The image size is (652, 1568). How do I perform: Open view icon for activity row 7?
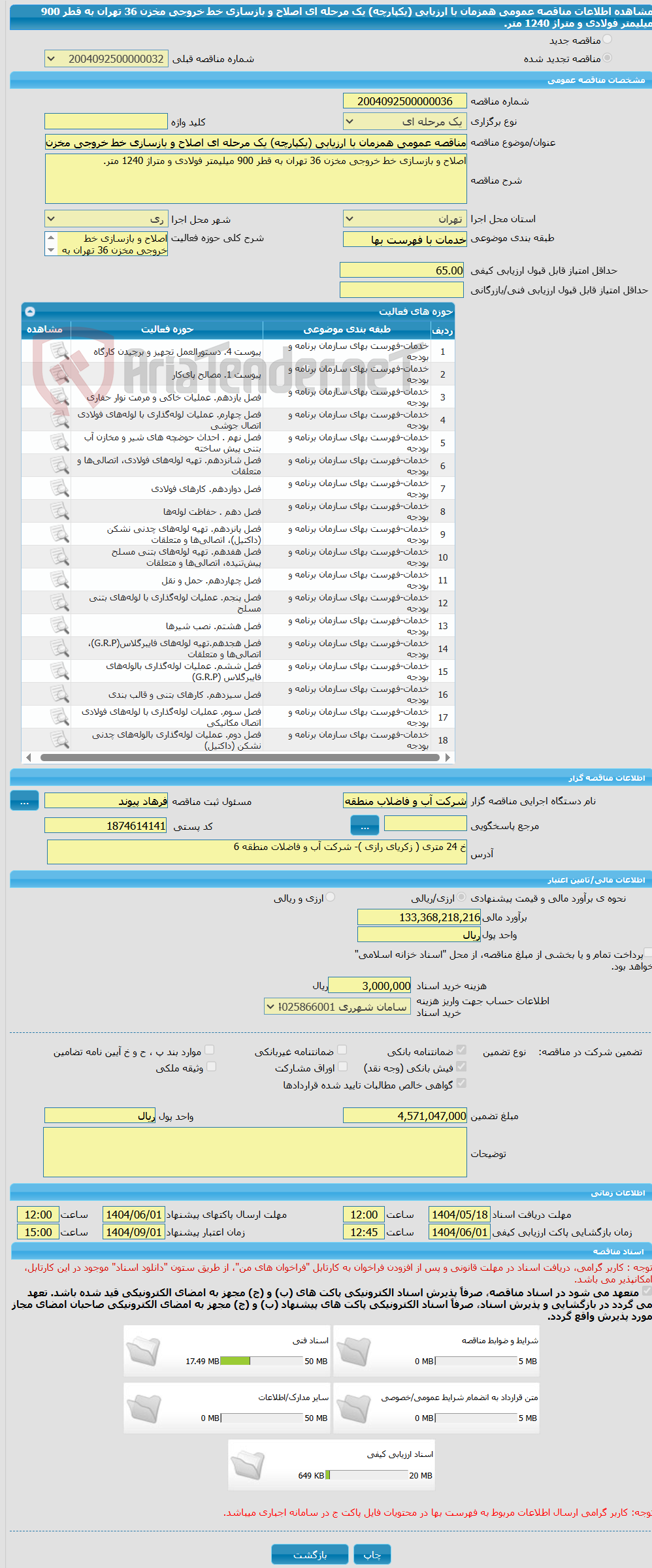59,489
